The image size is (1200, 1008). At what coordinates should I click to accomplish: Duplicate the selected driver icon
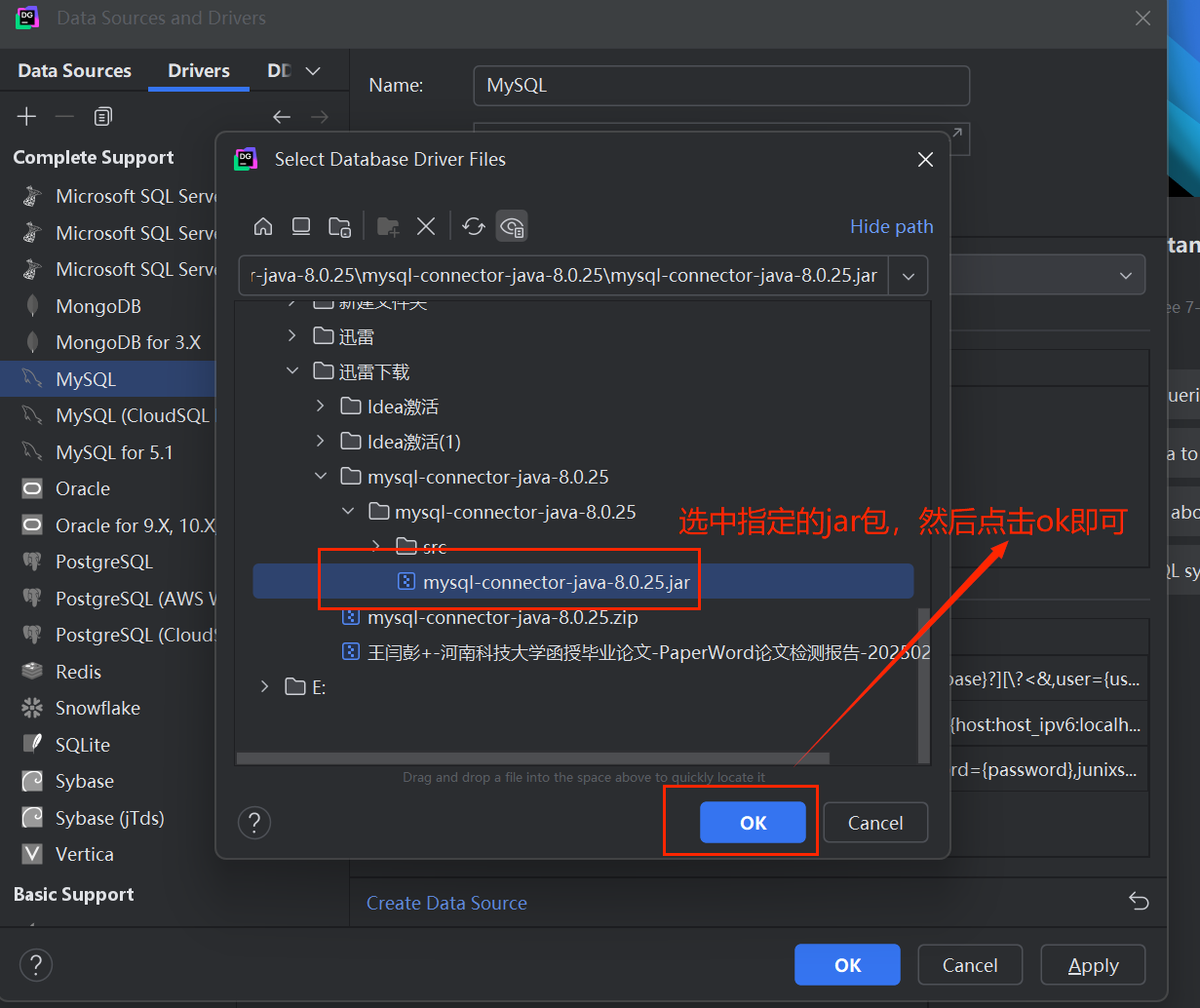[102, 117]
